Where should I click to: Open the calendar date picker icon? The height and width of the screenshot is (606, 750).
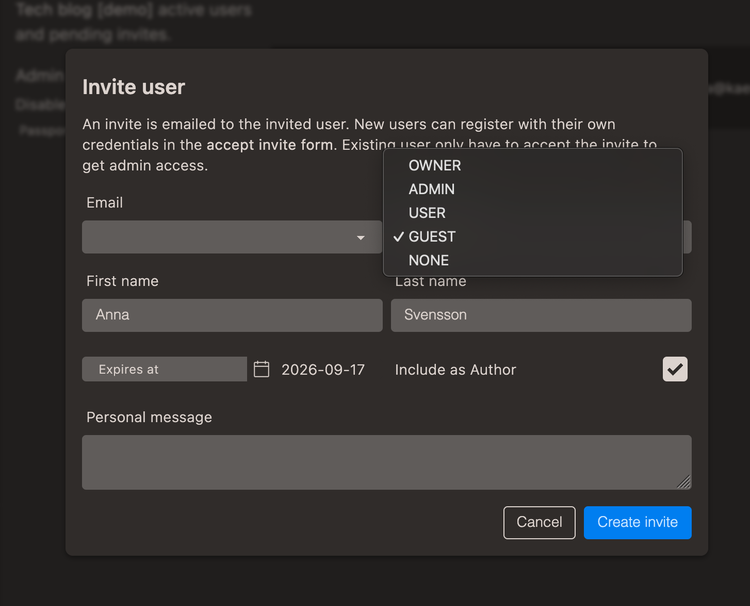(x=261, y=369)
